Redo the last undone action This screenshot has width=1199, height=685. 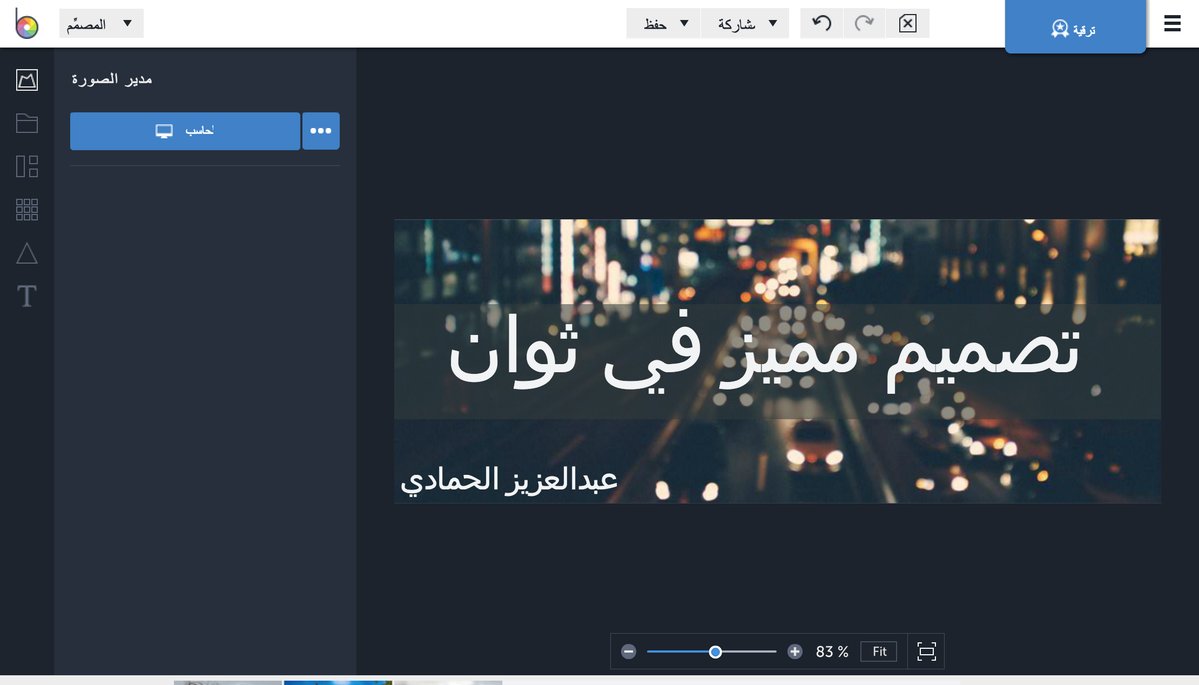pyautogui.click(x=864, y=23)
